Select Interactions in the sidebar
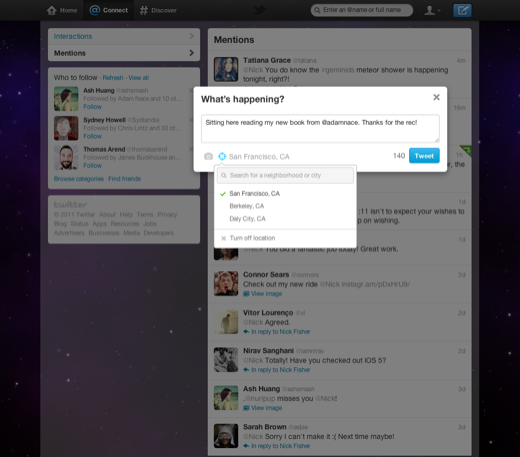The width and height of the screenshot is (520, 457). [124, 36]
